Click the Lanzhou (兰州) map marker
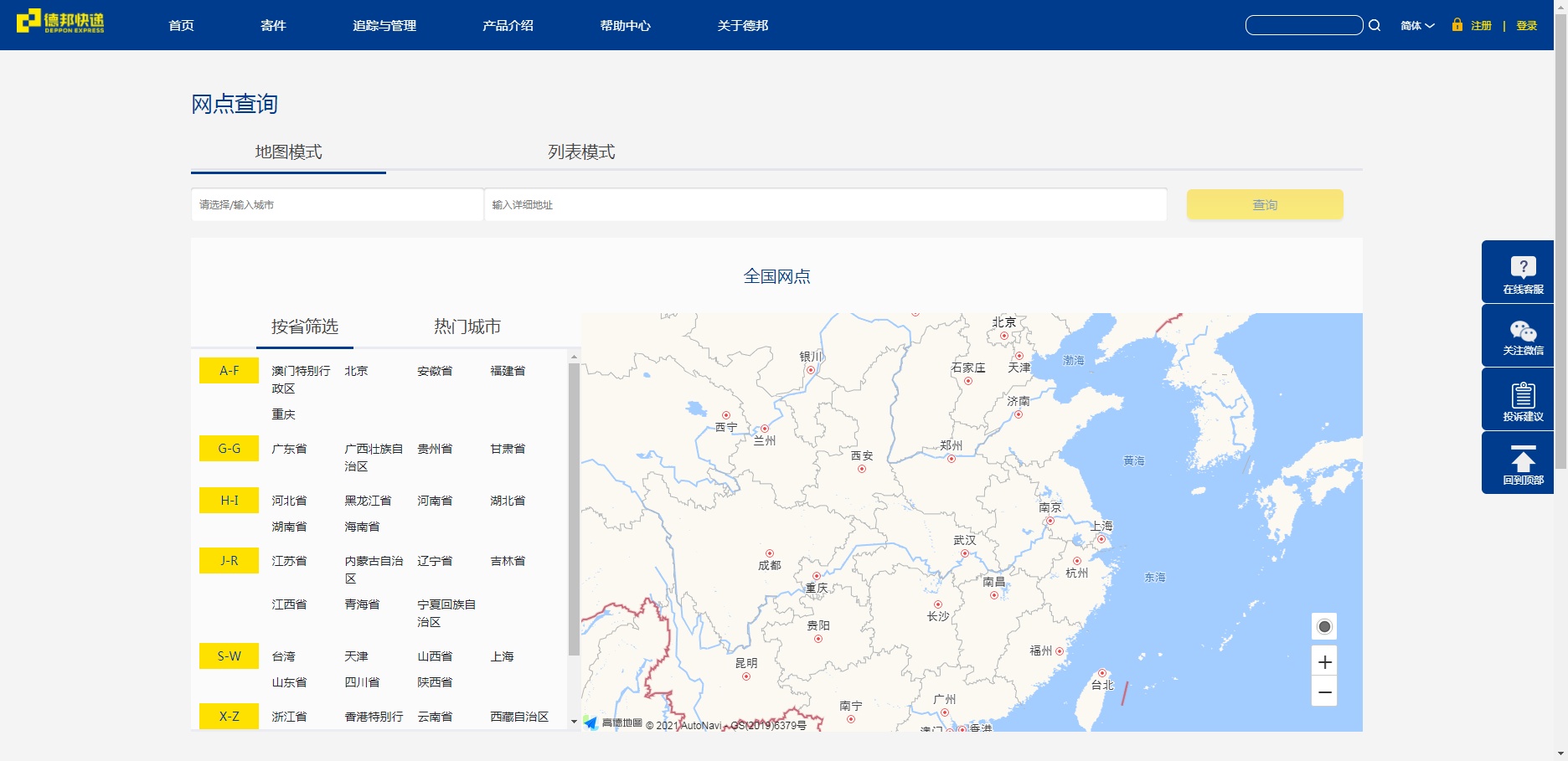Image resolution: width=1568 pixels, height=761 pixels. pos(764,429)
